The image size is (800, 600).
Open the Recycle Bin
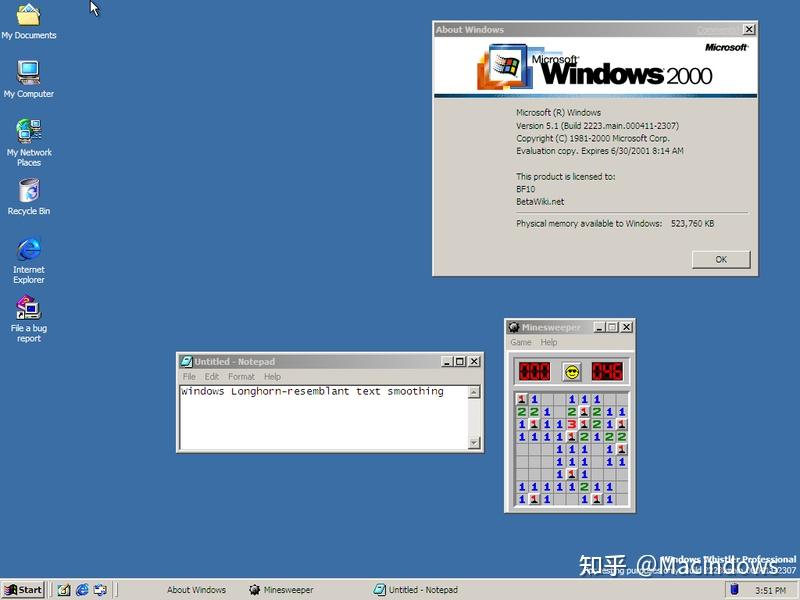pyautogui.click(x=29, y=188)
